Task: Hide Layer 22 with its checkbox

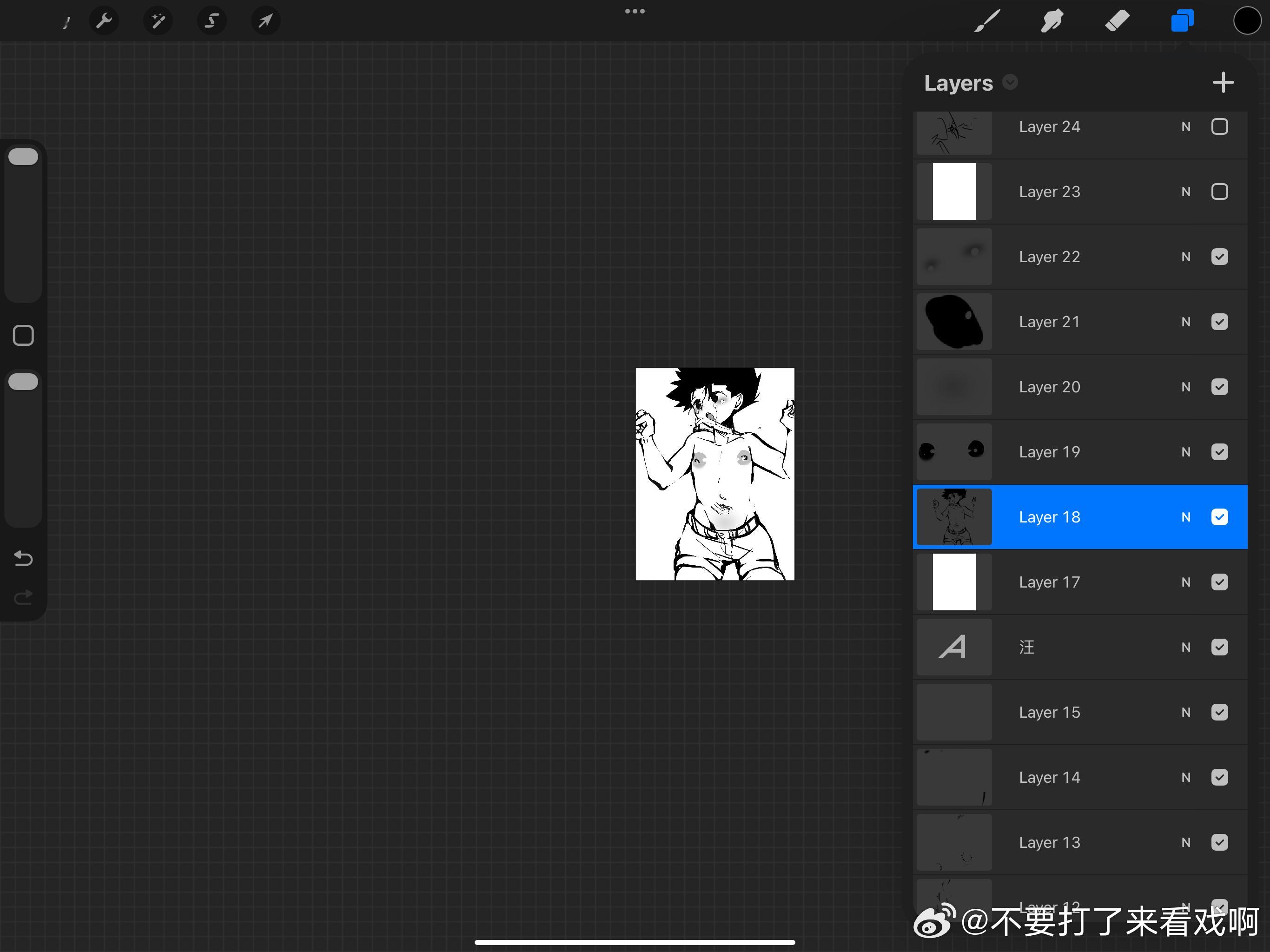Action: 1219,257
